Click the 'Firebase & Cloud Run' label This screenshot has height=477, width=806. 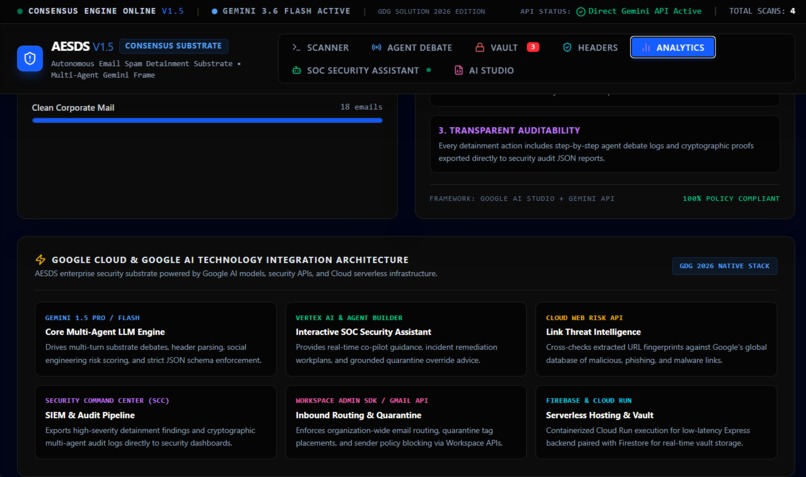click(589, 400)
